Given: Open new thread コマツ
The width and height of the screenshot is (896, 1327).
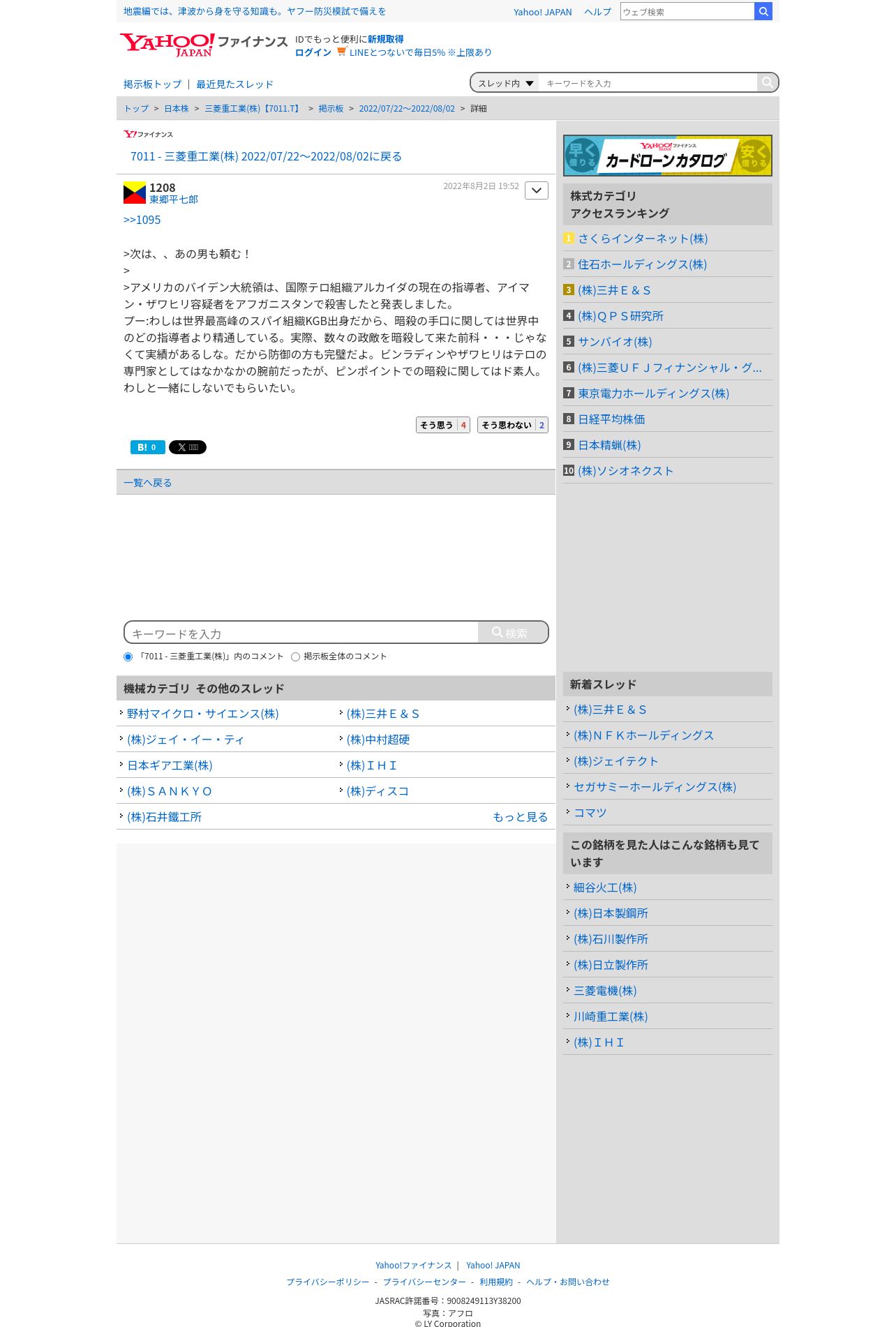Looking at the screenshot, I should 590,813.
